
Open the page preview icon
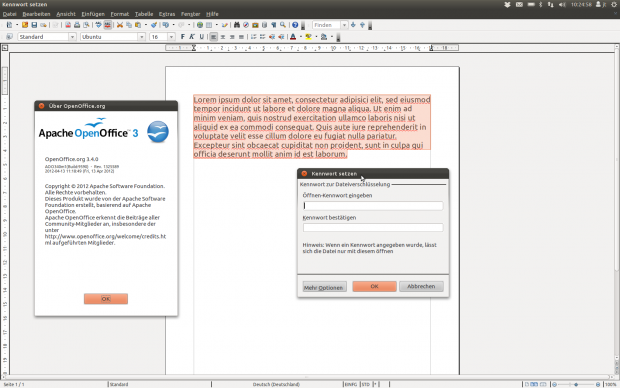(86, 25)
